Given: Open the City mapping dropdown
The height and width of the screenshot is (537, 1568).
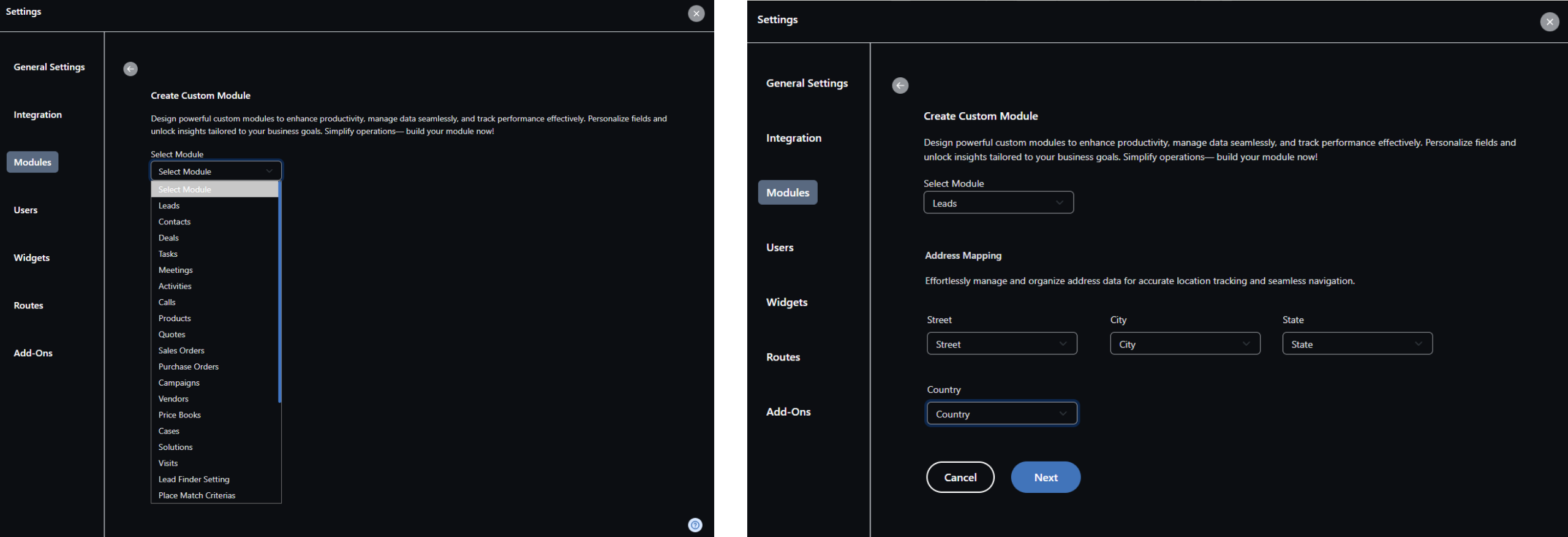Looking at the screenshot, I should (1185, 344).
